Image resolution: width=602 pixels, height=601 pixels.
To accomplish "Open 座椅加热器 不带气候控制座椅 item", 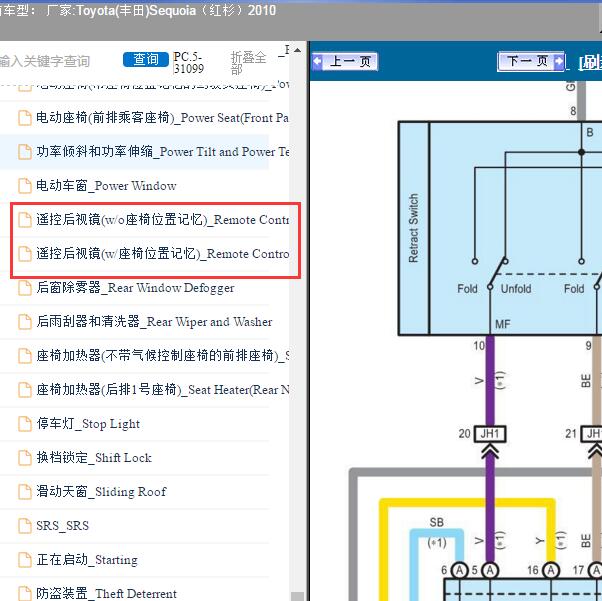I will [163, 356].
